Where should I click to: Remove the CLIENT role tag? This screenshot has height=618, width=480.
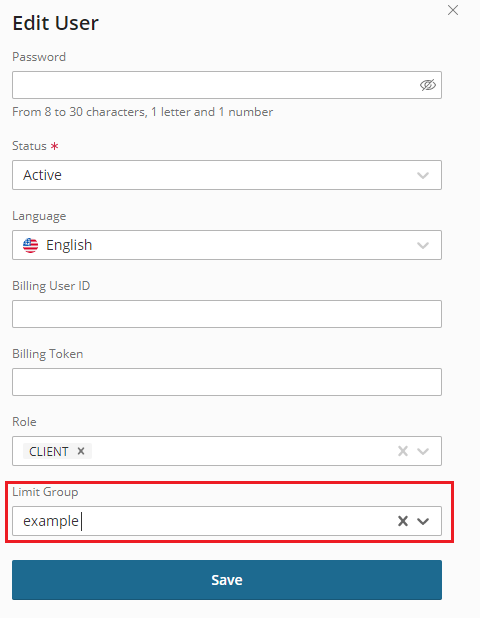pos(81,451)
